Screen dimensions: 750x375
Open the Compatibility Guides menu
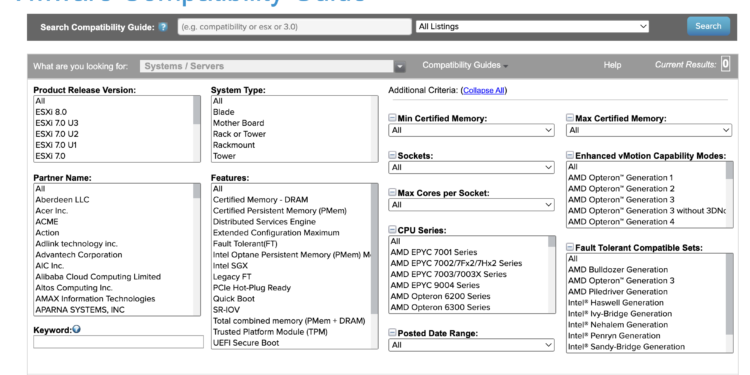[x=465, y=65]
